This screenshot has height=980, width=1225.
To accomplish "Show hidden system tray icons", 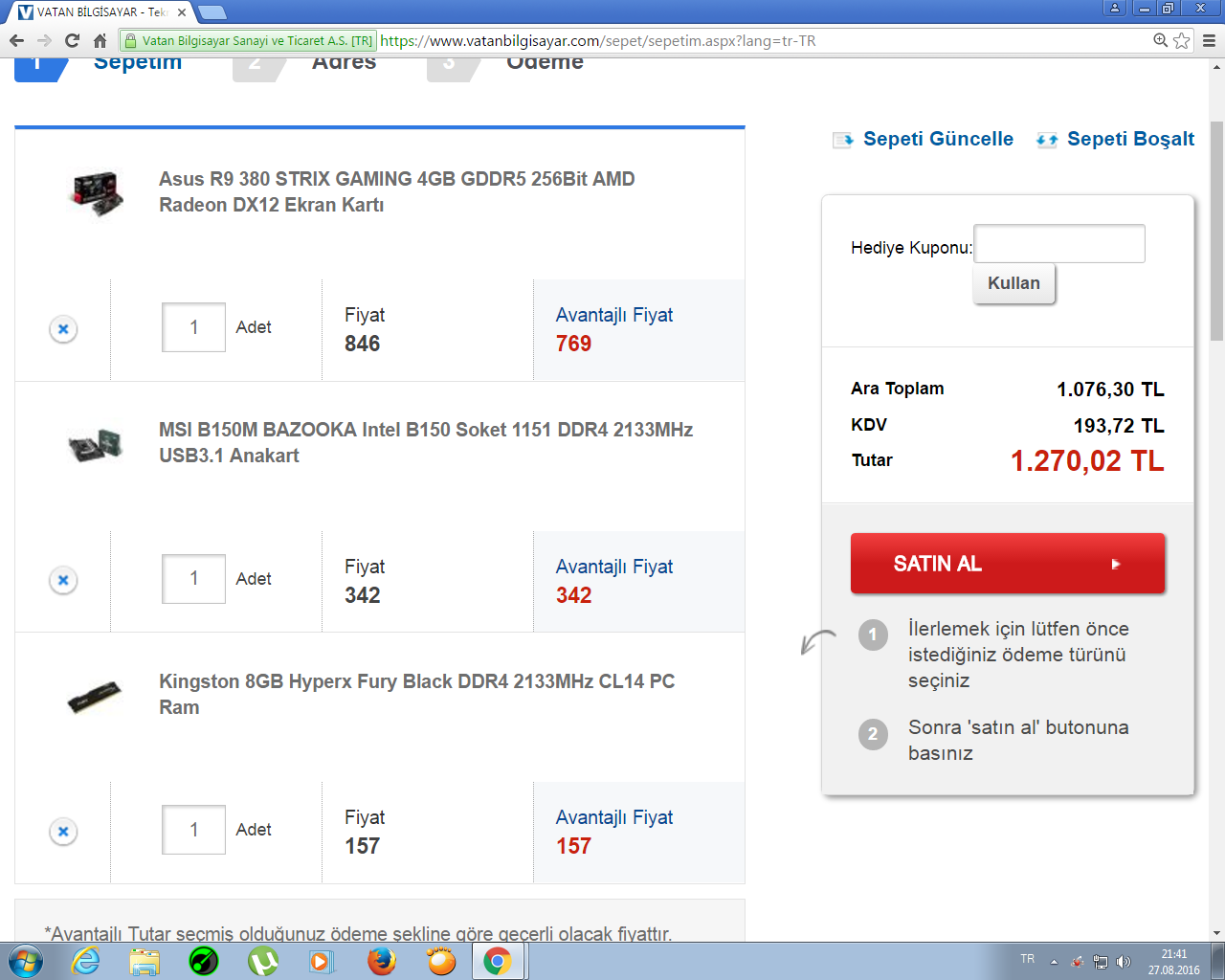I will [1054, 962].
